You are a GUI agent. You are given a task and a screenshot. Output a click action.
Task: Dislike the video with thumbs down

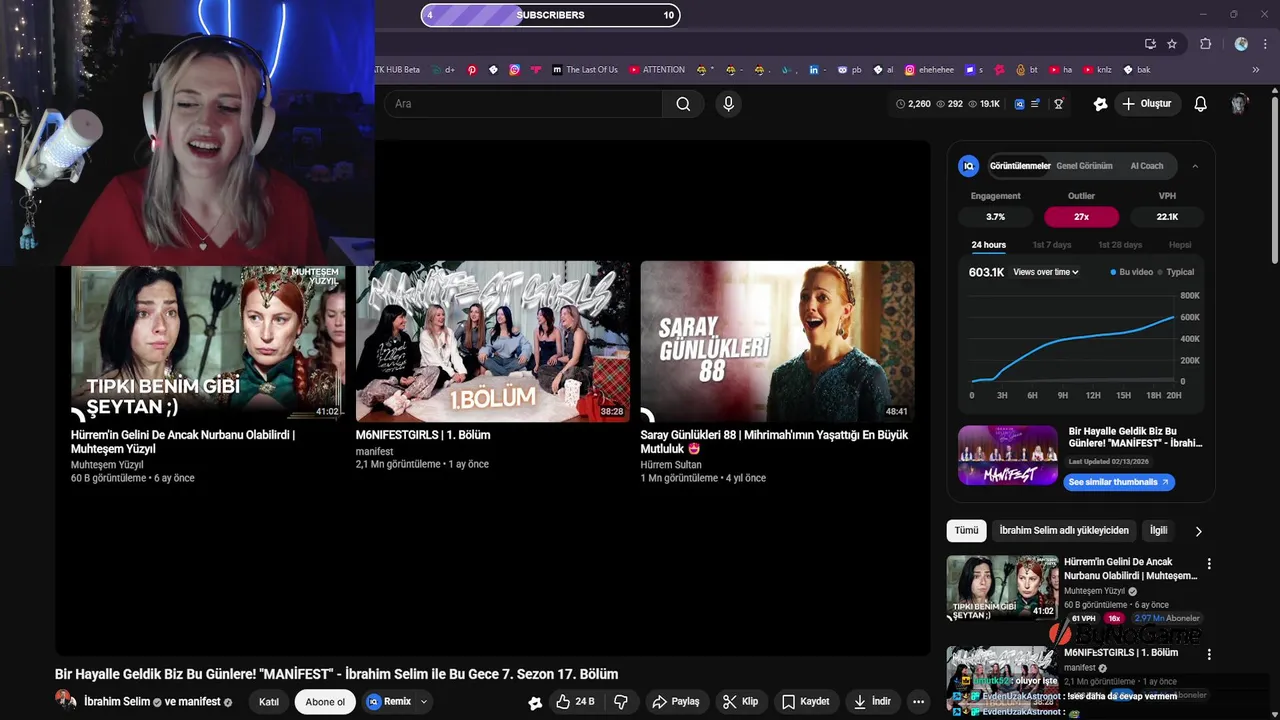pos(621,702)
